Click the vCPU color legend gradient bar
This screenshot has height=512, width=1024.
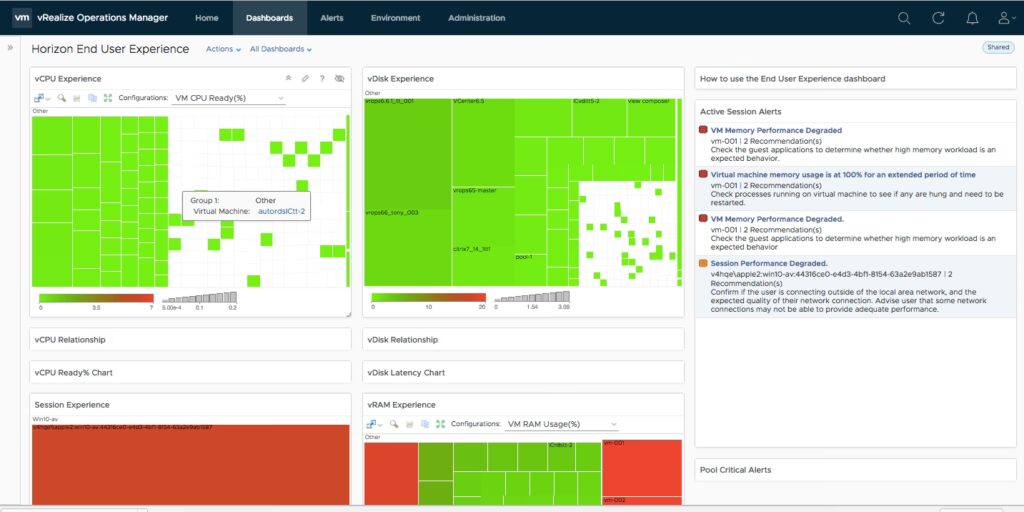(95, 298)
